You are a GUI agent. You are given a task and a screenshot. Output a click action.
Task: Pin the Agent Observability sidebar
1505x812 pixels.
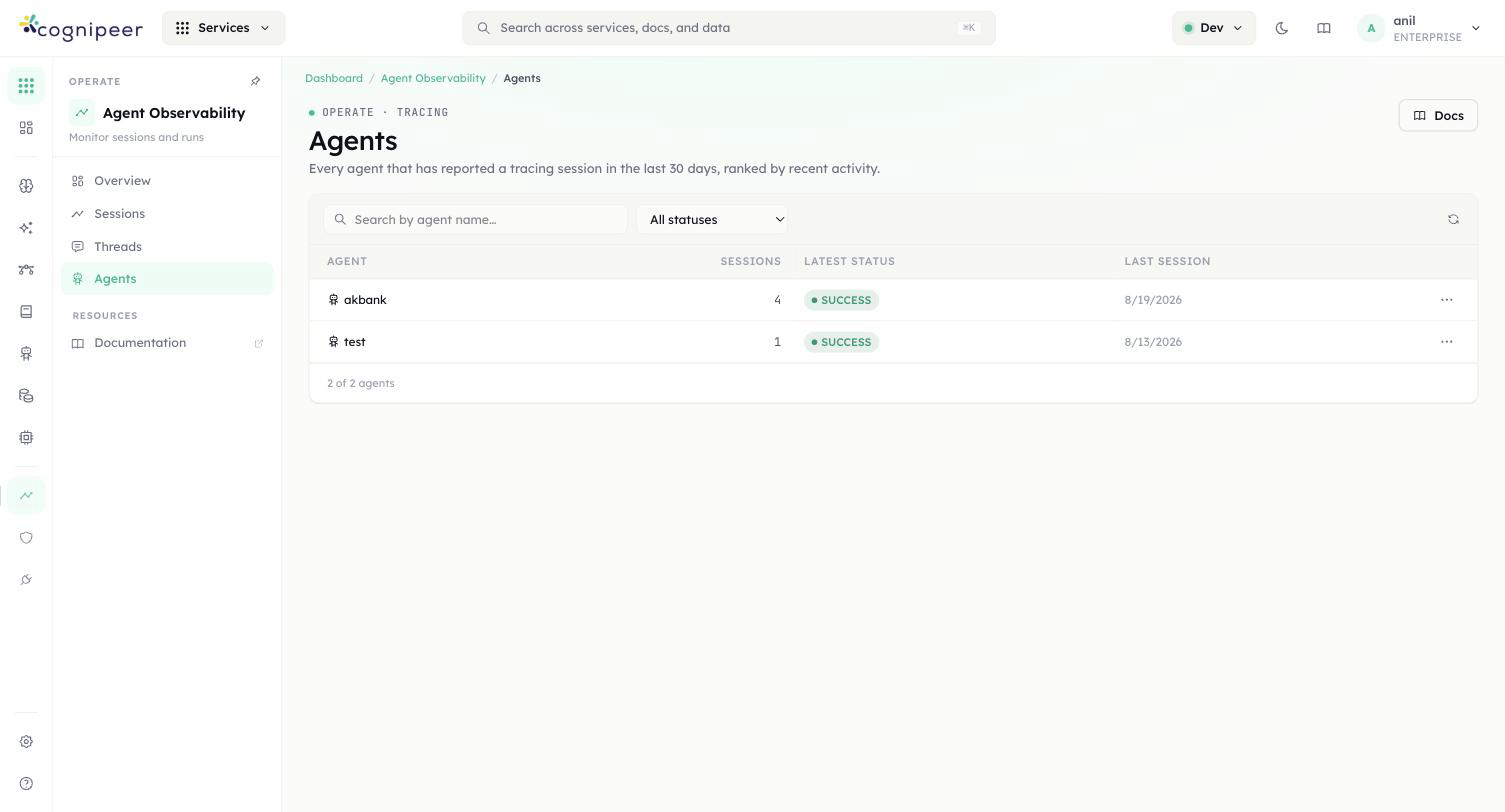coord(255,82)
